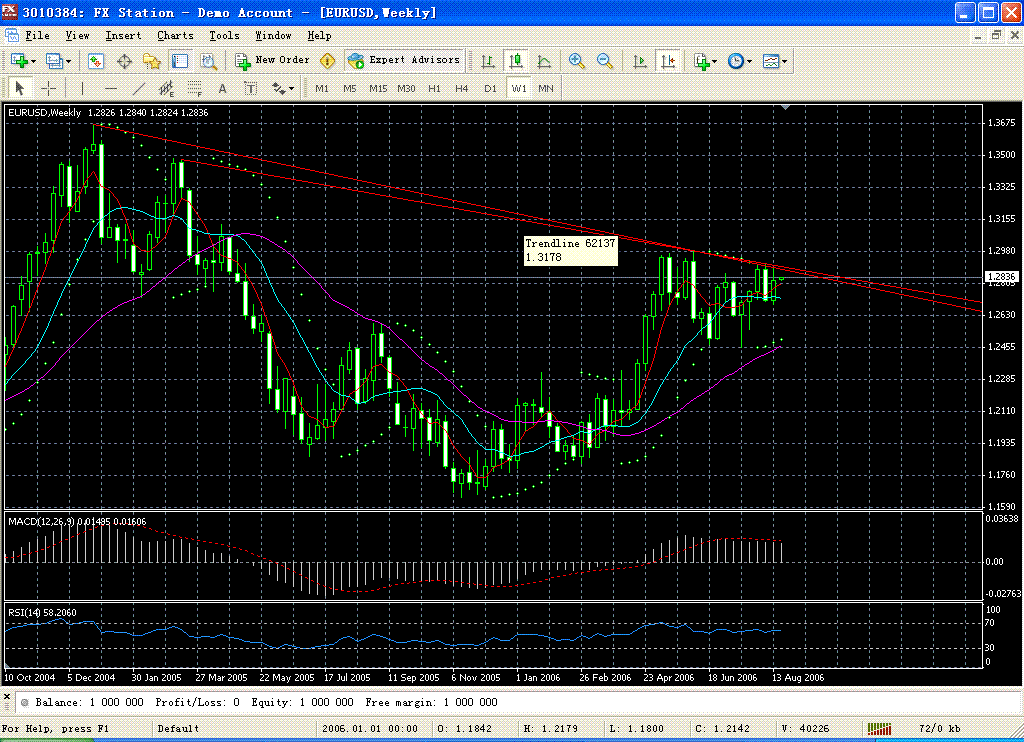Viewport: 1024px width, 742px height.
Task: Toggle the Navigator folder-star icon
Action: 152,61
